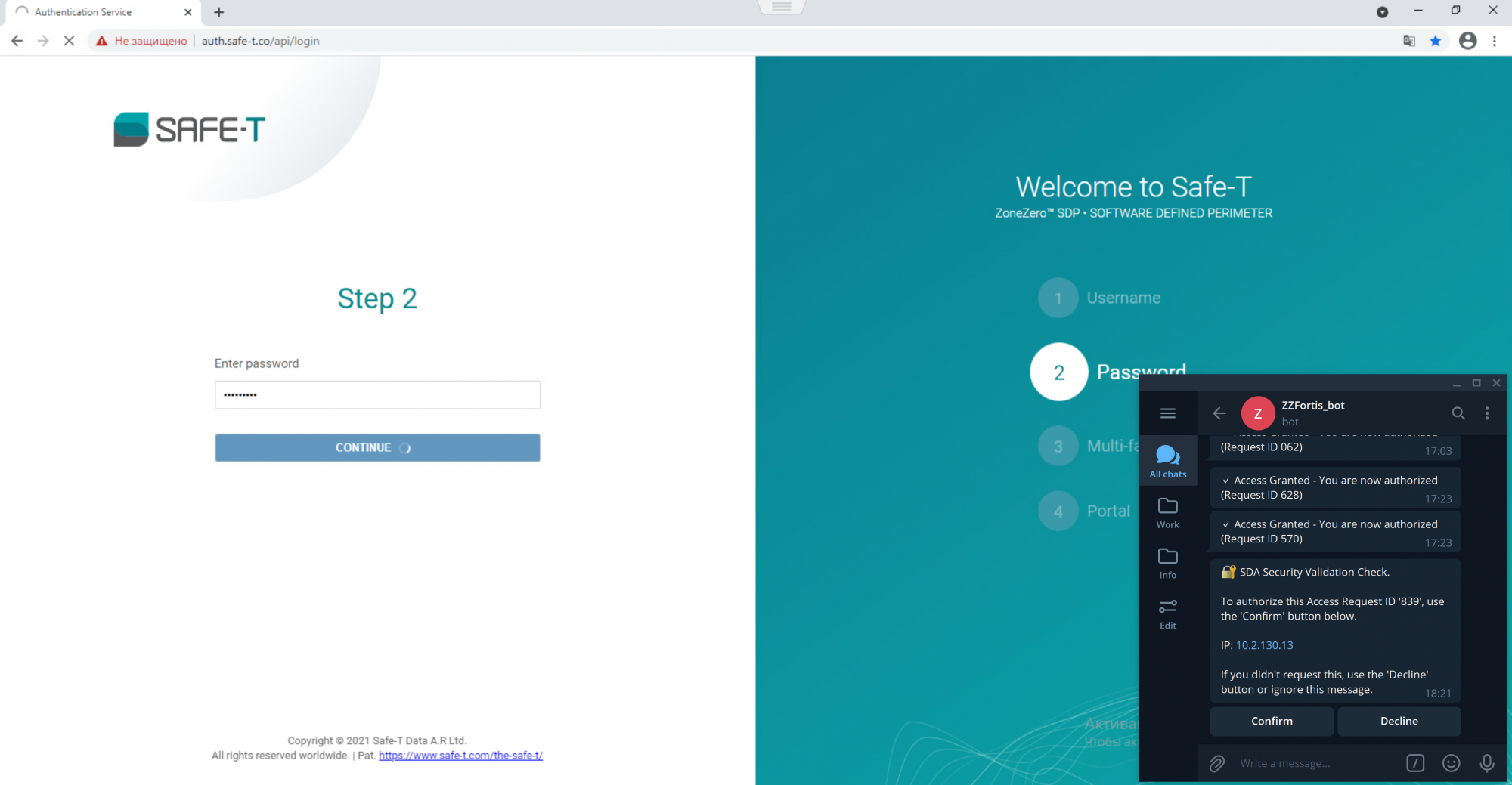The height and width of the screenshot is (785, 1512).
Task: Open the Chrome three-dot menu
Action: [x=1495, y=41]
